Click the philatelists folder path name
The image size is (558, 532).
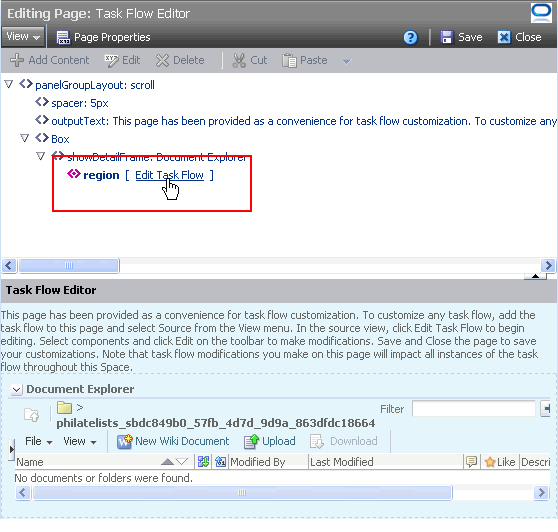click(x=216, y=423)
